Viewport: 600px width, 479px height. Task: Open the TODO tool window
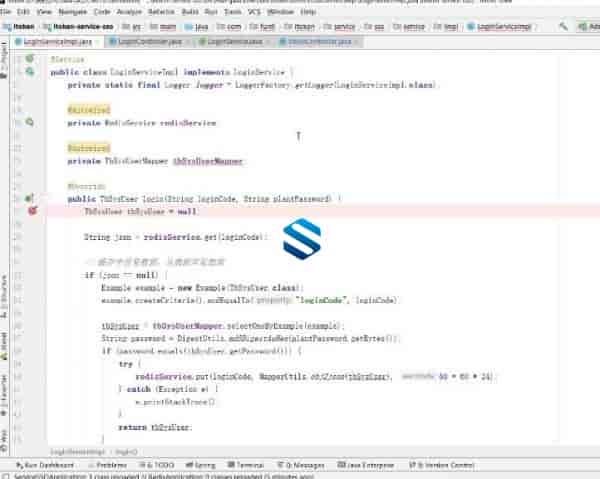pos(158,465)
